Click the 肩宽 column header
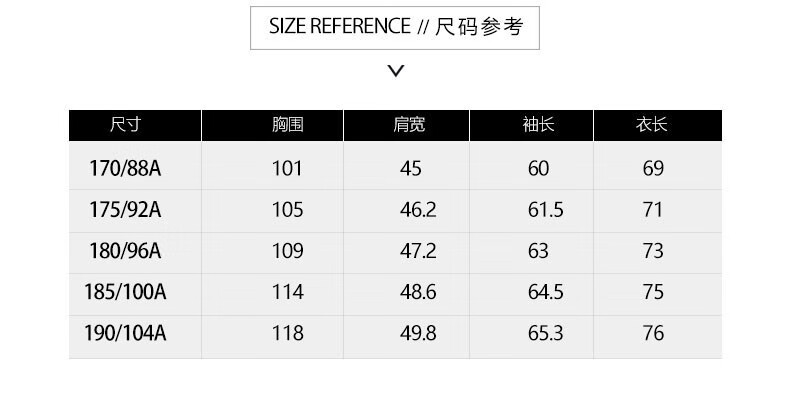 407,125
